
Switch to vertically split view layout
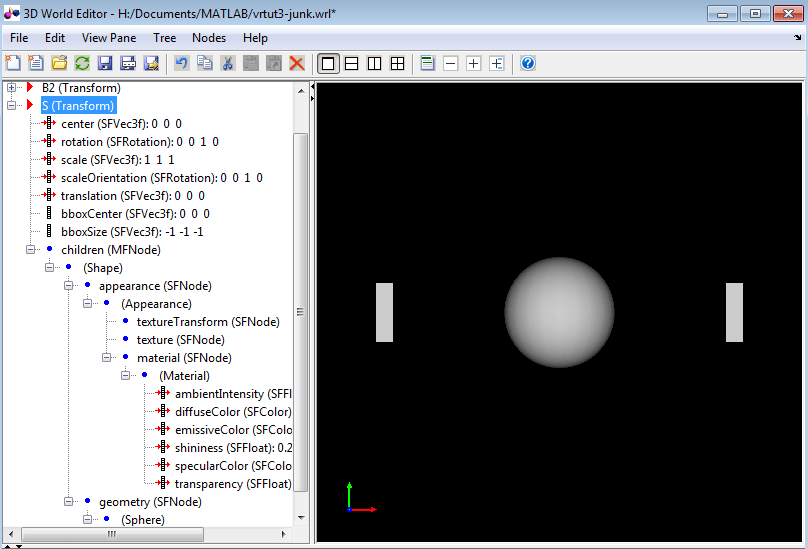(x=375, y=63)
